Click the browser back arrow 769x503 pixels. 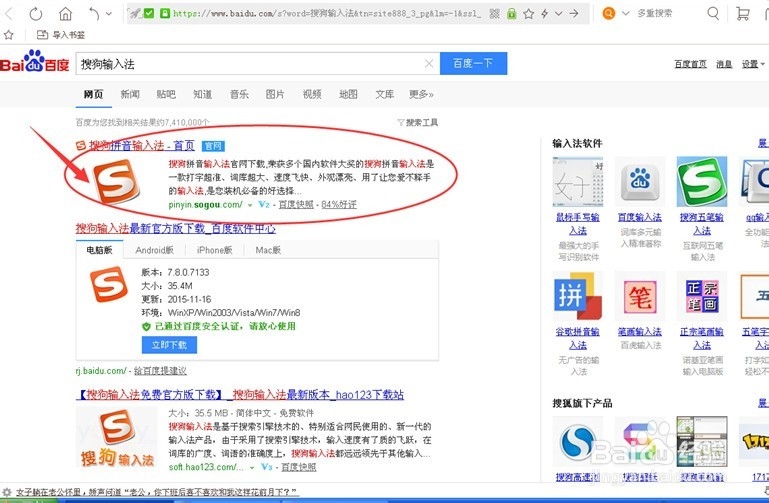(x=7, y=14)
